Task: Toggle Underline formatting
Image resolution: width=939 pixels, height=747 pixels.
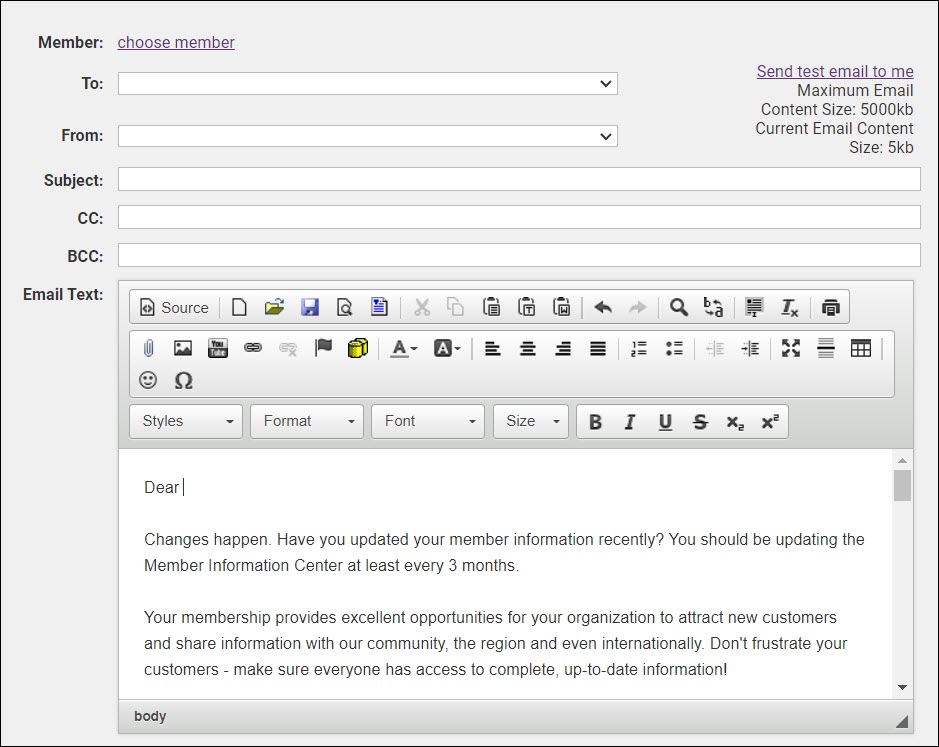Action: click(x=665, y=422)
